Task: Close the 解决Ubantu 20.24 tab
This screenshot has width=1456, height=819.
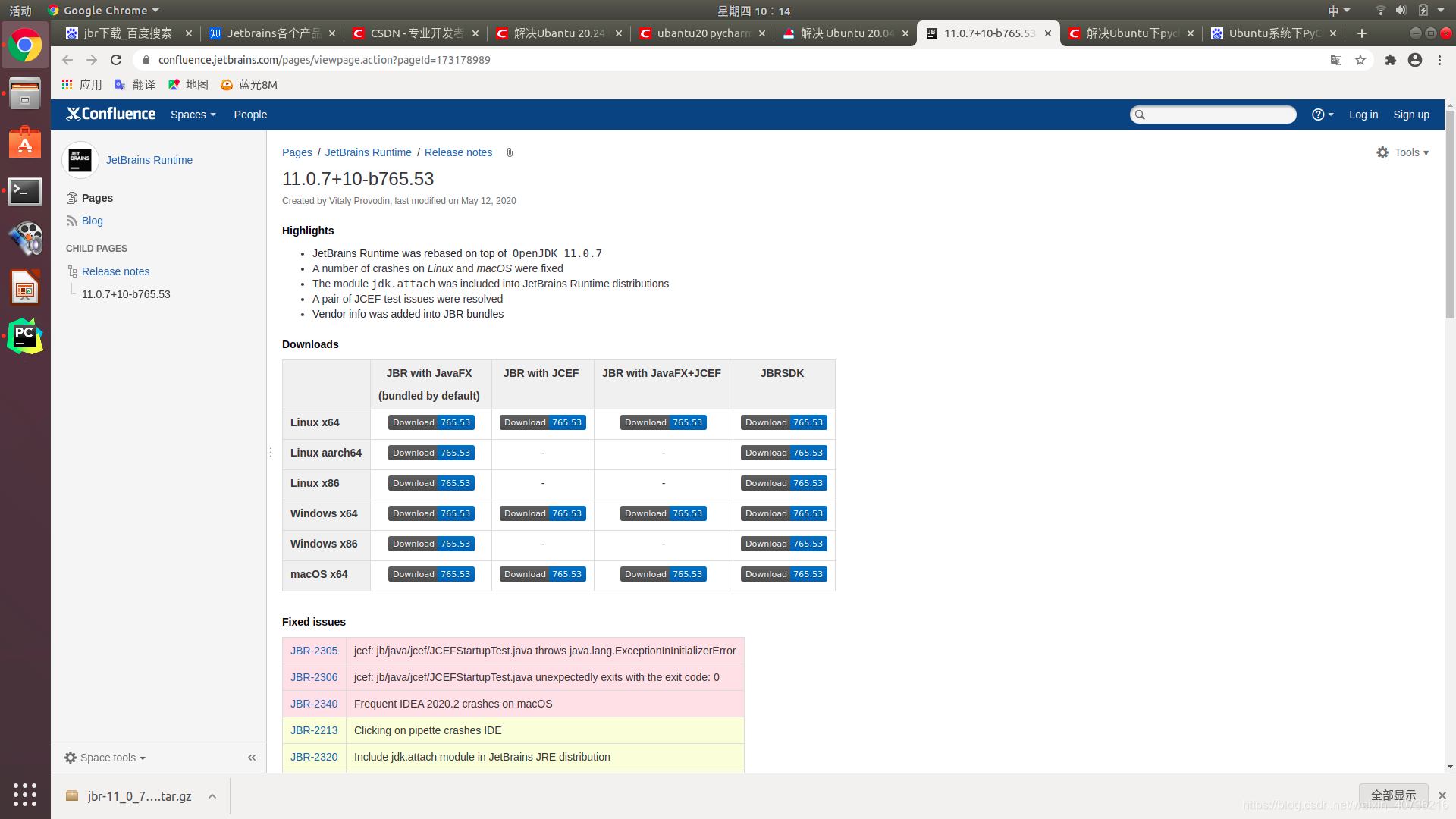Action: 619,33
